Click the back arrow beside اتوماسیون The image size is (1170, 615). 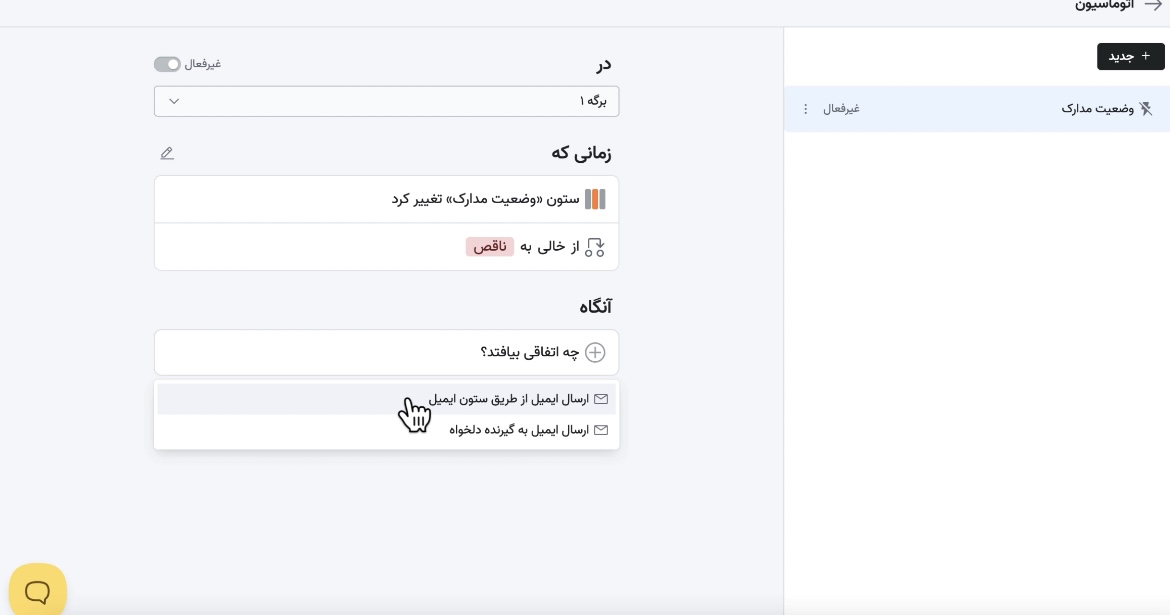[x=1152, y=5]
